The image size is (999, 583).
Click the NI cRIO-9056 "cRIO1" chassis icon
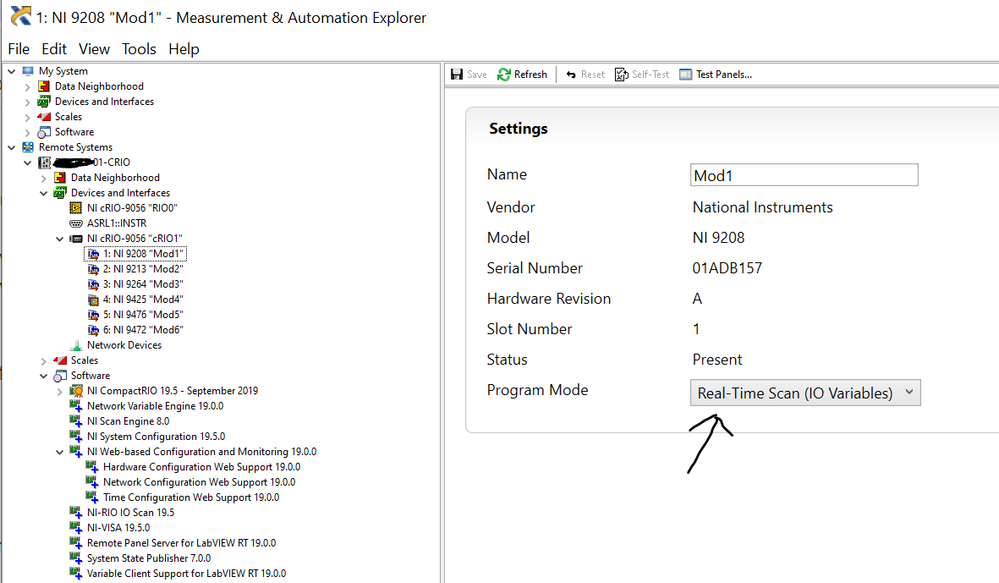[76, 238]
